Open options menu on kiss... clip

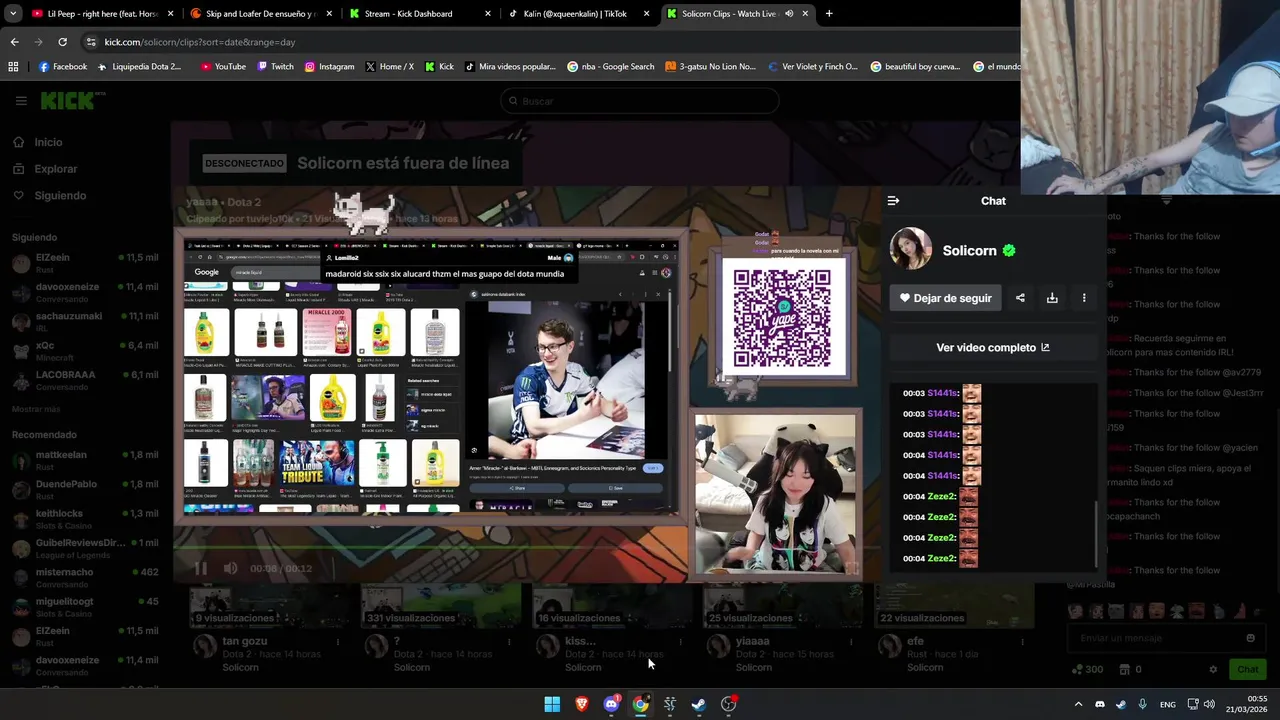point(680,641)
